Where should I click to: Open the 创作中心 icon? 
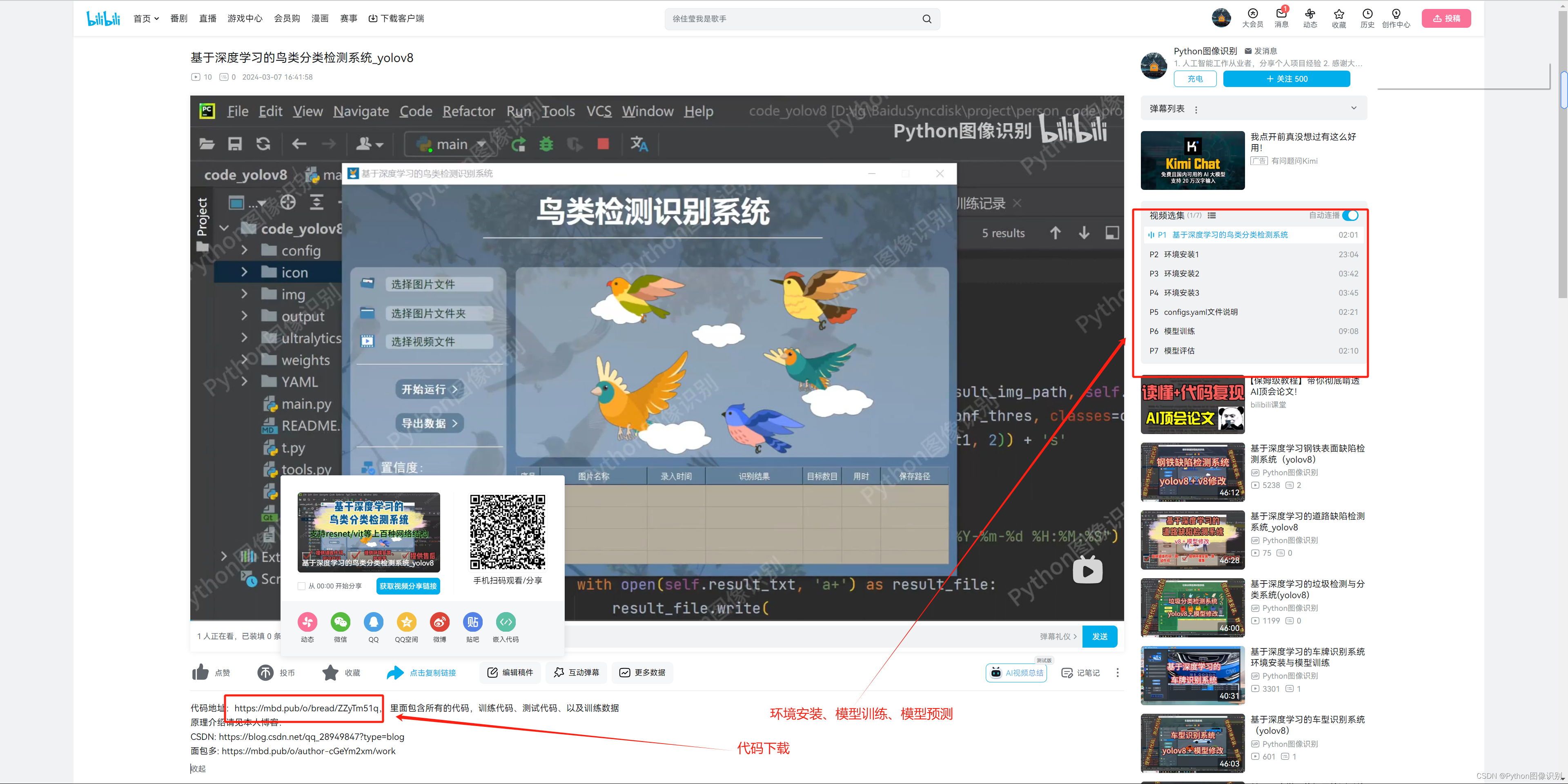1396,18
